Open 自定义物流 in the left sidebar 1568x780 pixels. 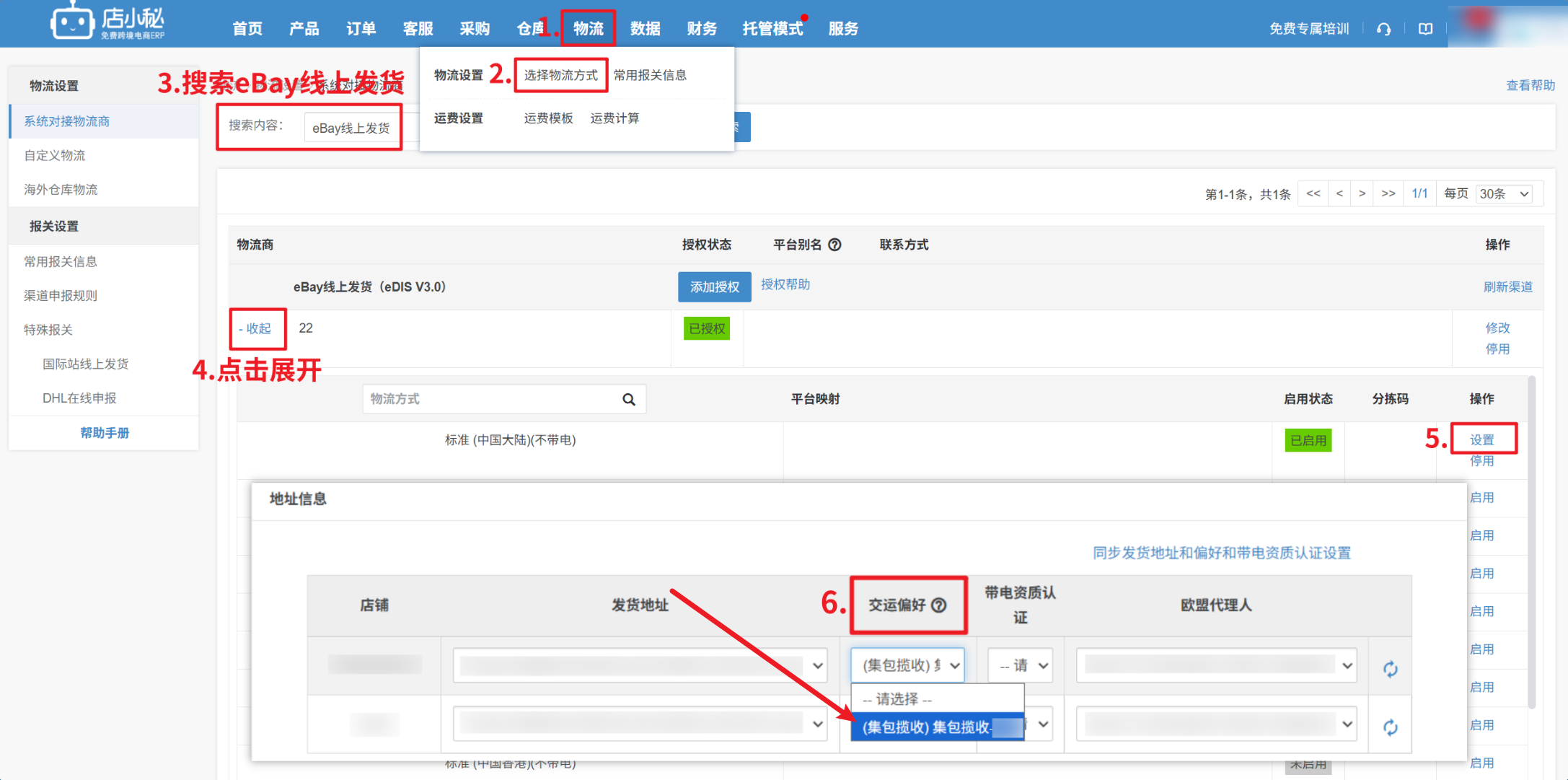tap(55, 155)
